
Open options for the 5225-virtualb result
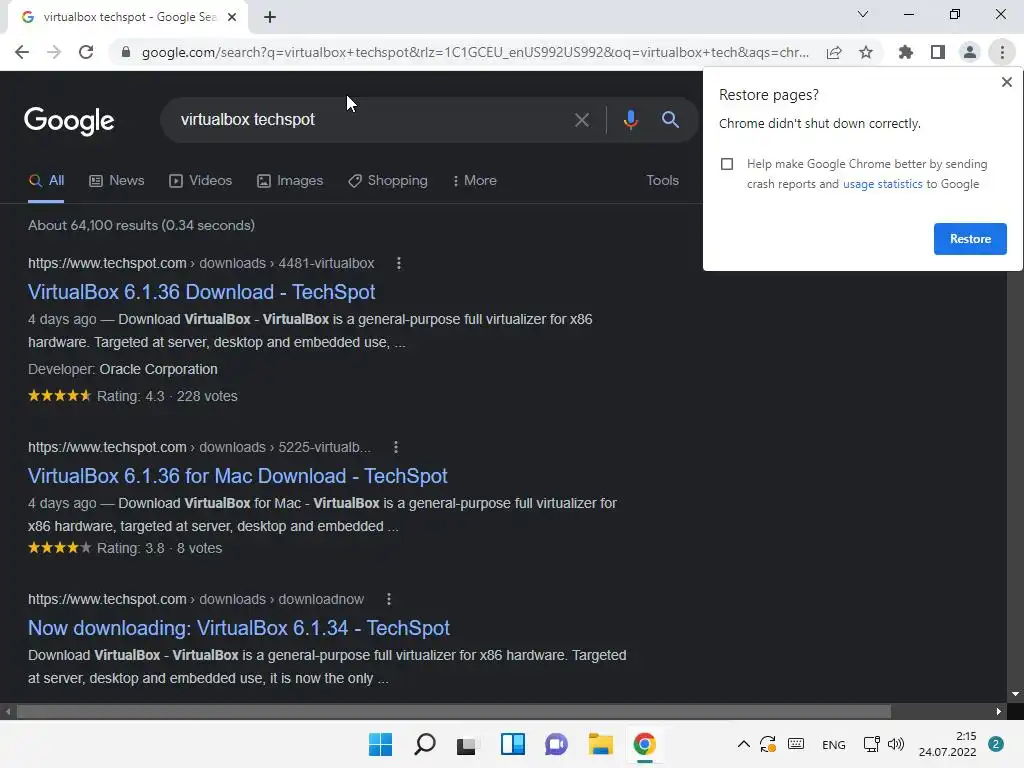[395, 447]
